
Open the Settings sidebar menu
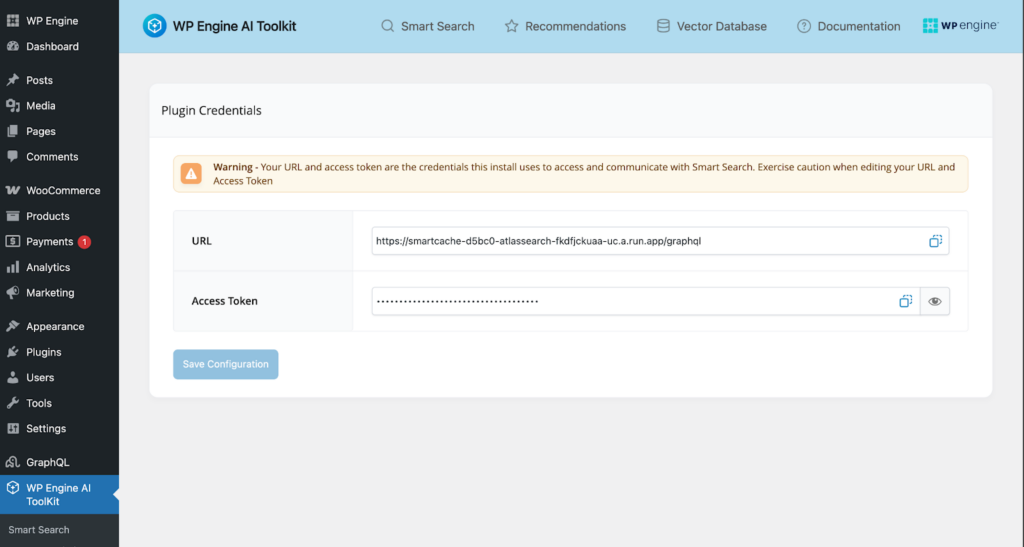(x=46, y=428)
